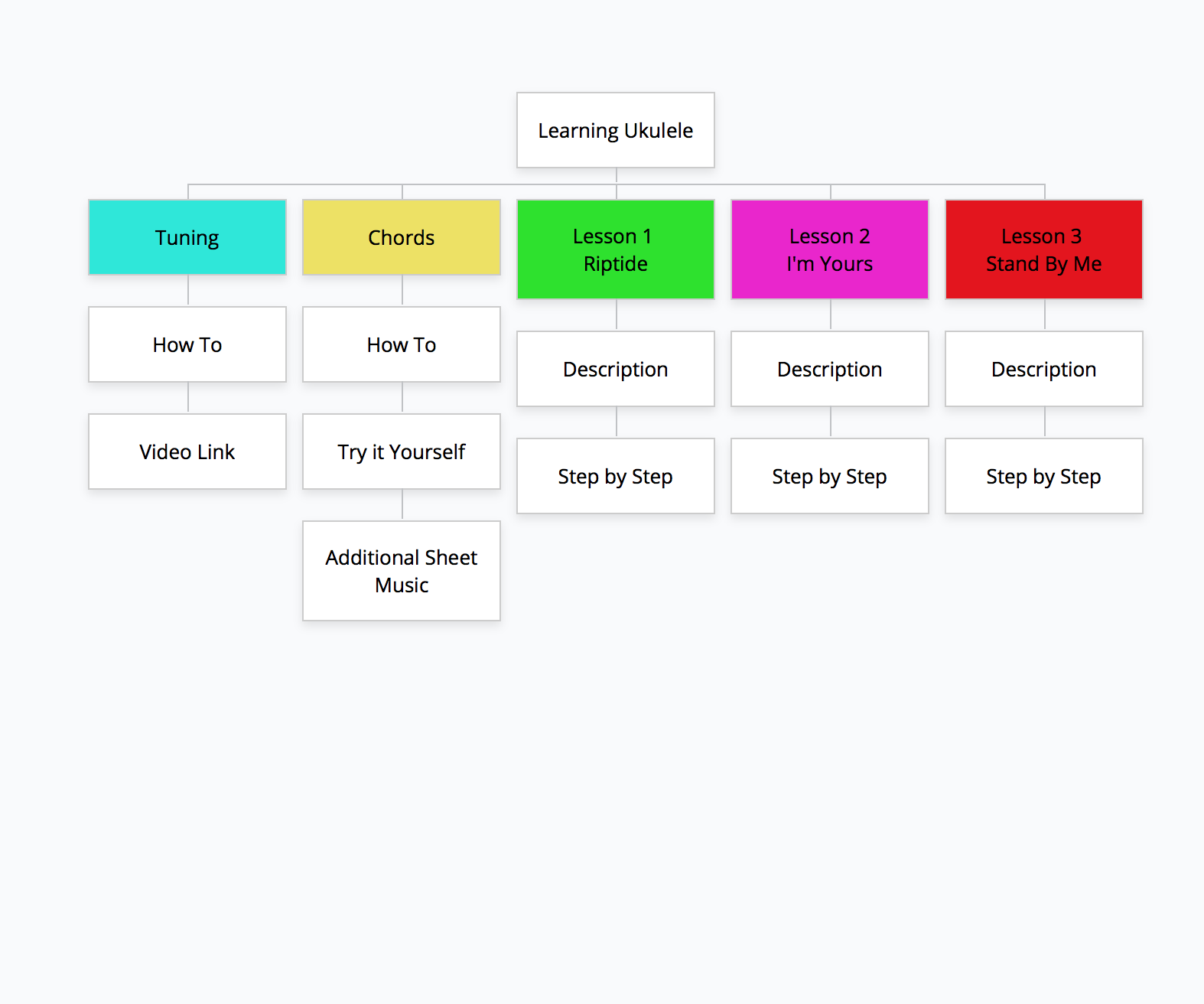This screenshot has height=1004, width=1204.
Task: Select the yellow Chords box
Action: point(402,237)
